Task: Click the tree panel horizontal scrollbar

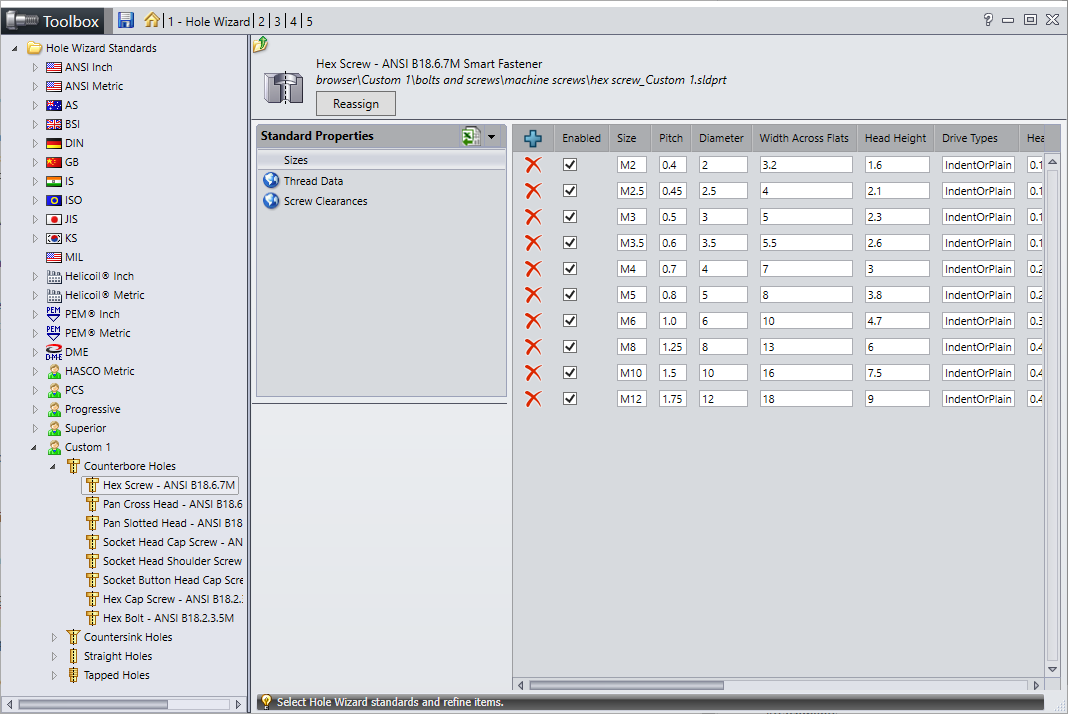Action: coord(93,704)
